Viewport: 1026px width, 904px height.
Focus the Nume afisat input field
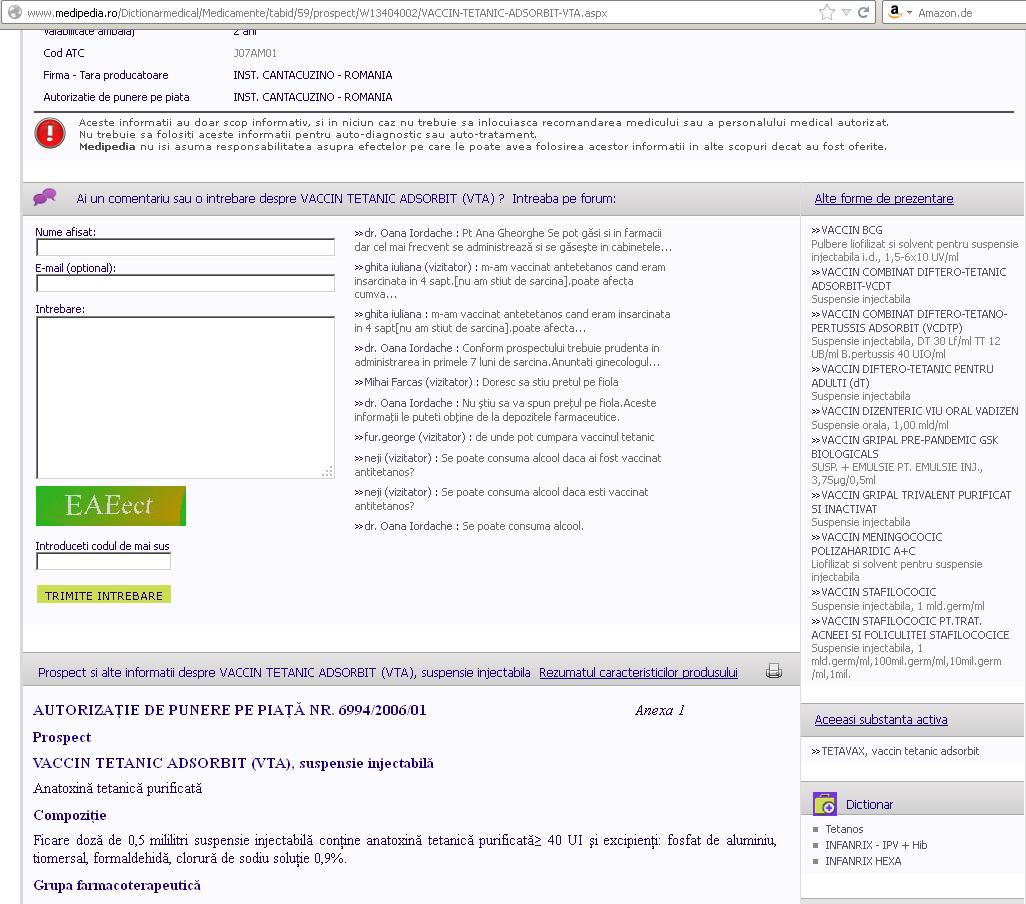point(186,247)
